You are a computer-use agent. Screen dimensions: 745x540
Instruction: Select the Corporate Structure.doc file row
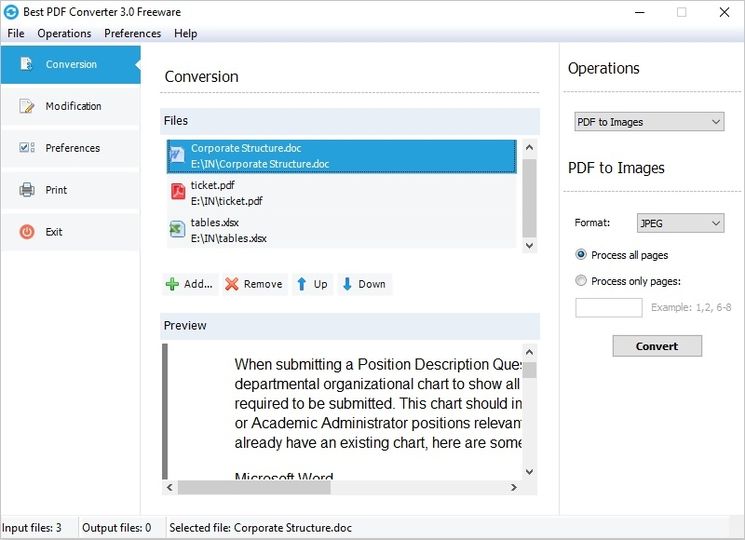(342, 156)
